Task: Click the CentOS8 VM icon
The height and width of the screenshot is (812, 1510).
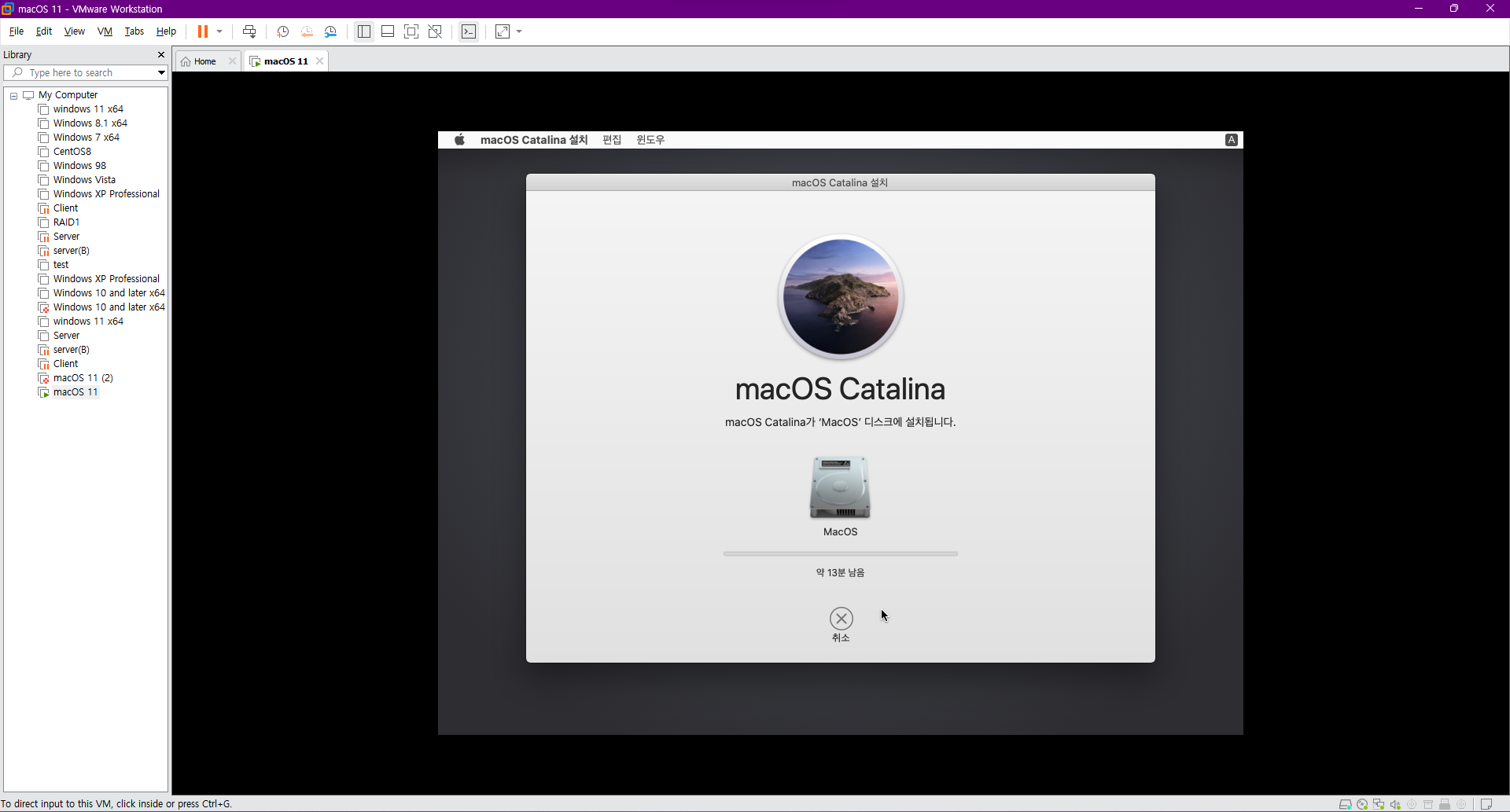Action: tap(44, 152)
